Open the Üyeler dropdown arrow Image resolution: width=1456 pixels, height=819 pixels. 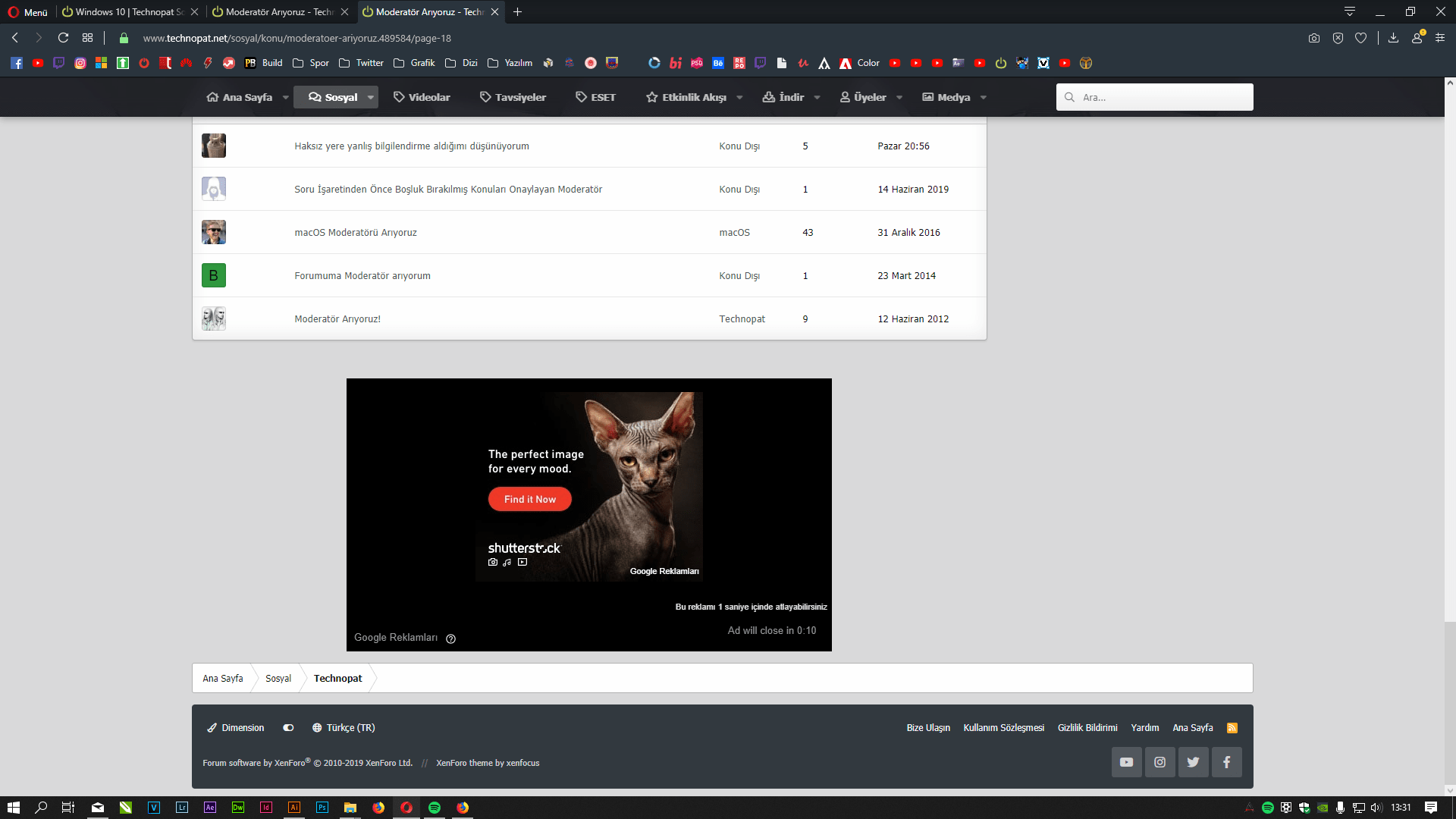pyautogui.click(x=899, y=97)
